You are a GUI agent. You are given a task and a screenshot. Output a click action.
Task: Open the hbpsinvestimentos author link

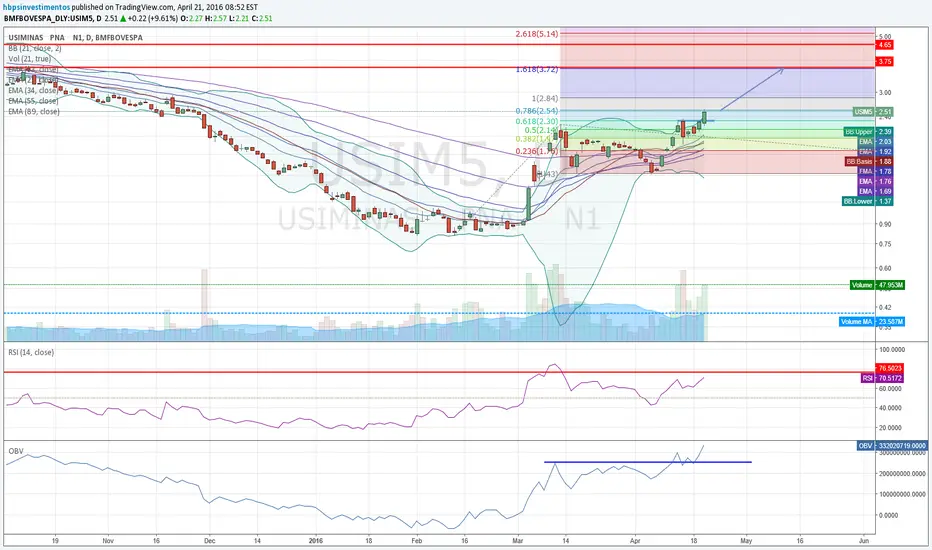click(36, 7)
